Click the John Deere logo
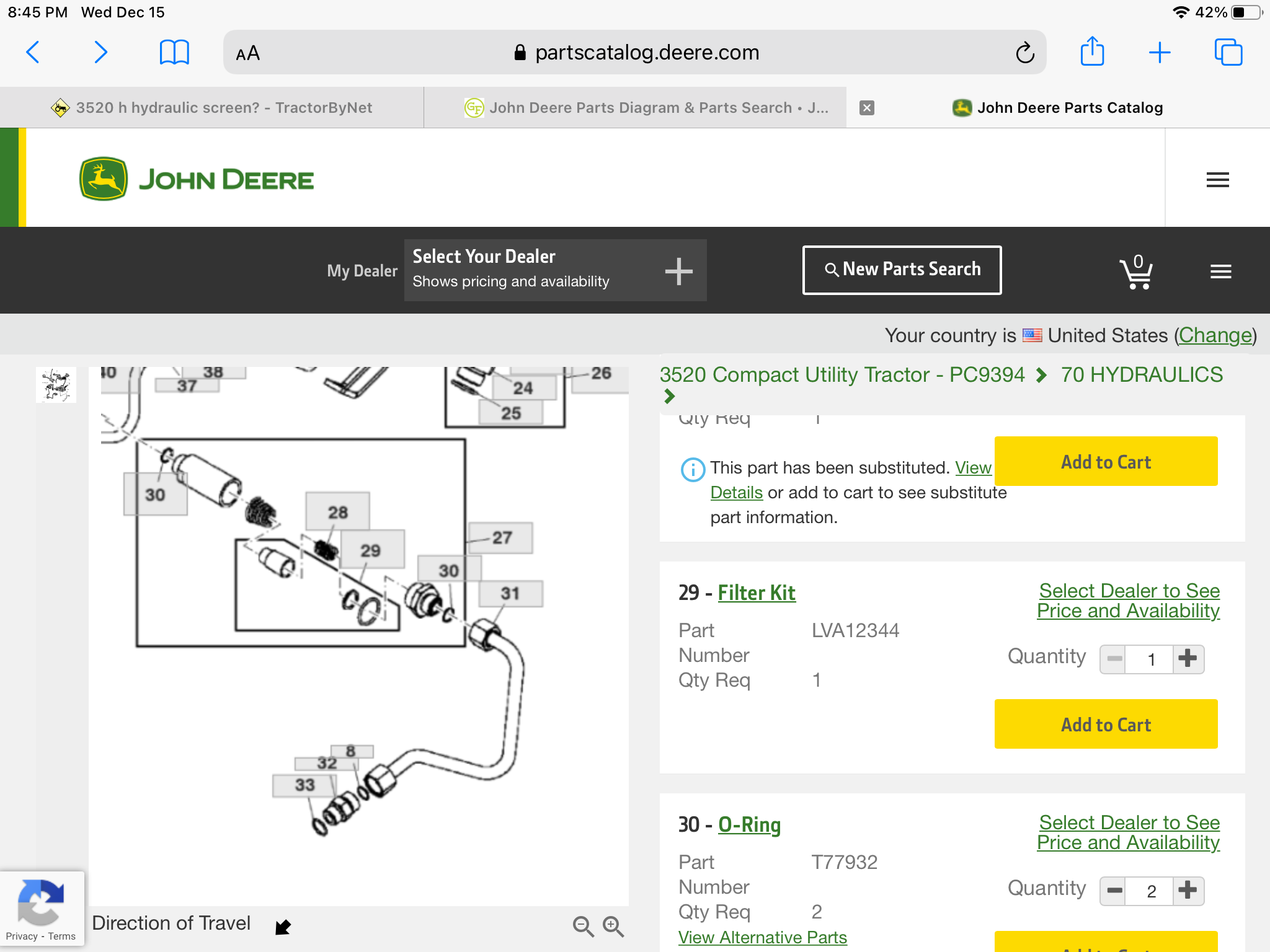1270x952 pixels. (197, 178)
